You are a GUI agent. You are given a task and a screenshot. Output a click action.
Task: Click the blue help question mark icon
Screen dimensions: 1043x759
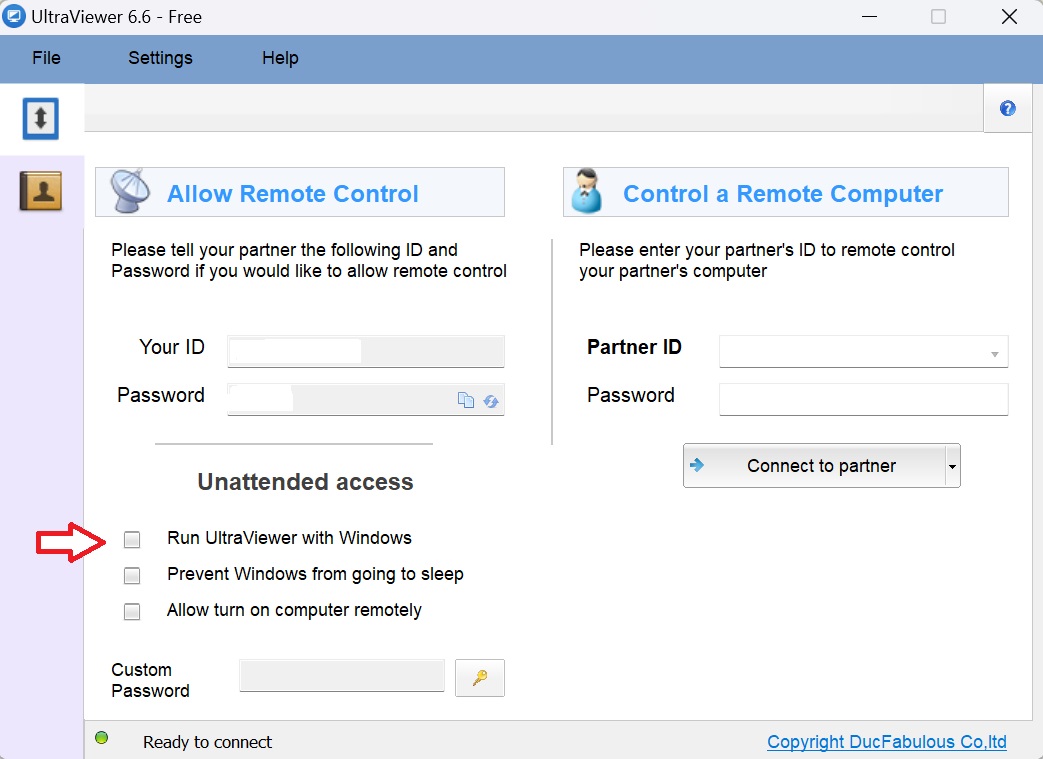point(1007,109)
